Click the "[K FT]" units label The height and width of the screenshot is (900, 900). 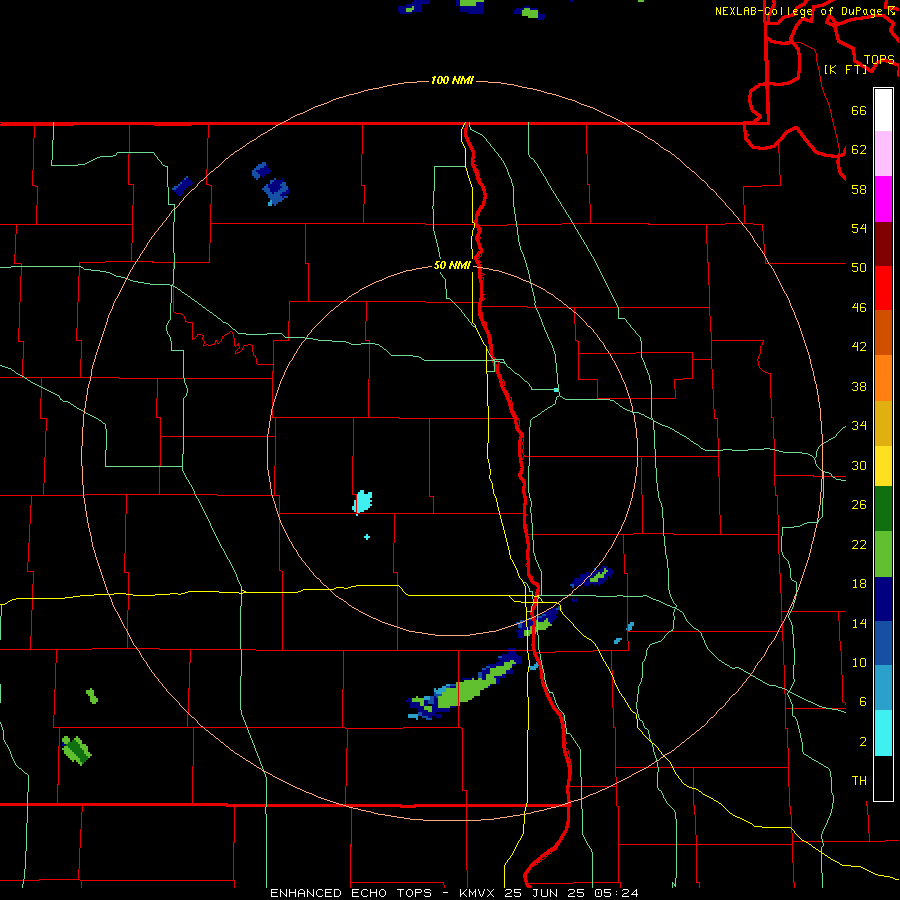point(845,69)
